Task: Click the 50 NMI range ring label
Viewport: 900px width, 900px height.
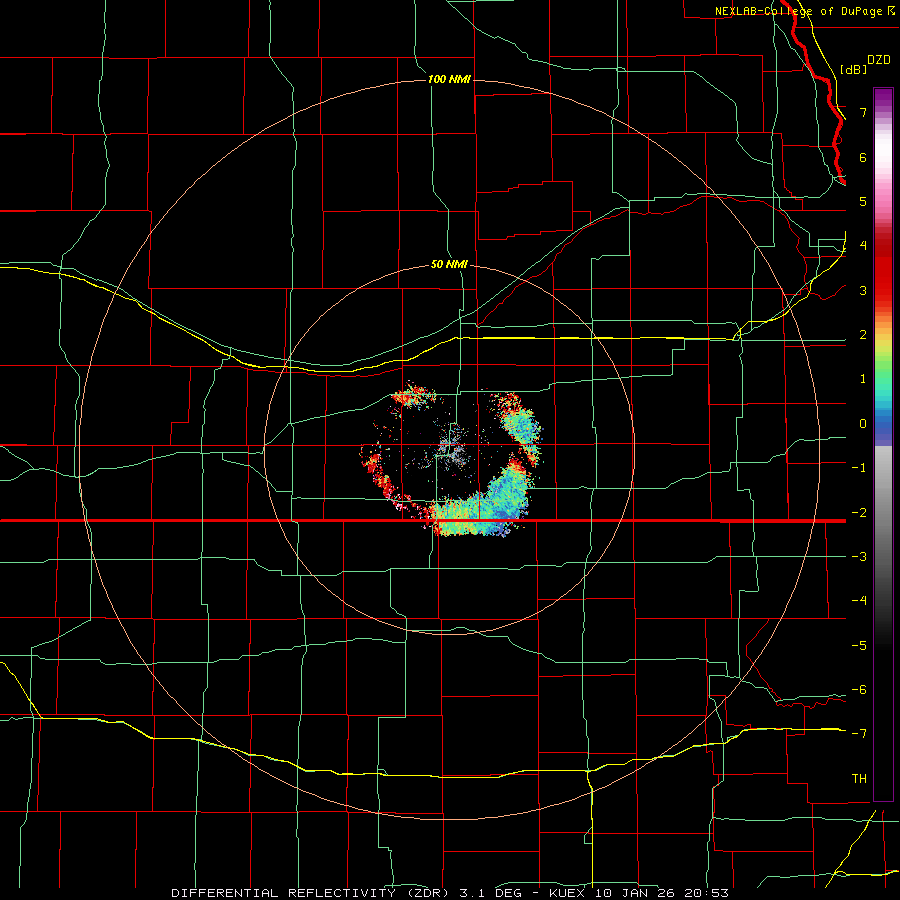Action: tap(449, 264)
